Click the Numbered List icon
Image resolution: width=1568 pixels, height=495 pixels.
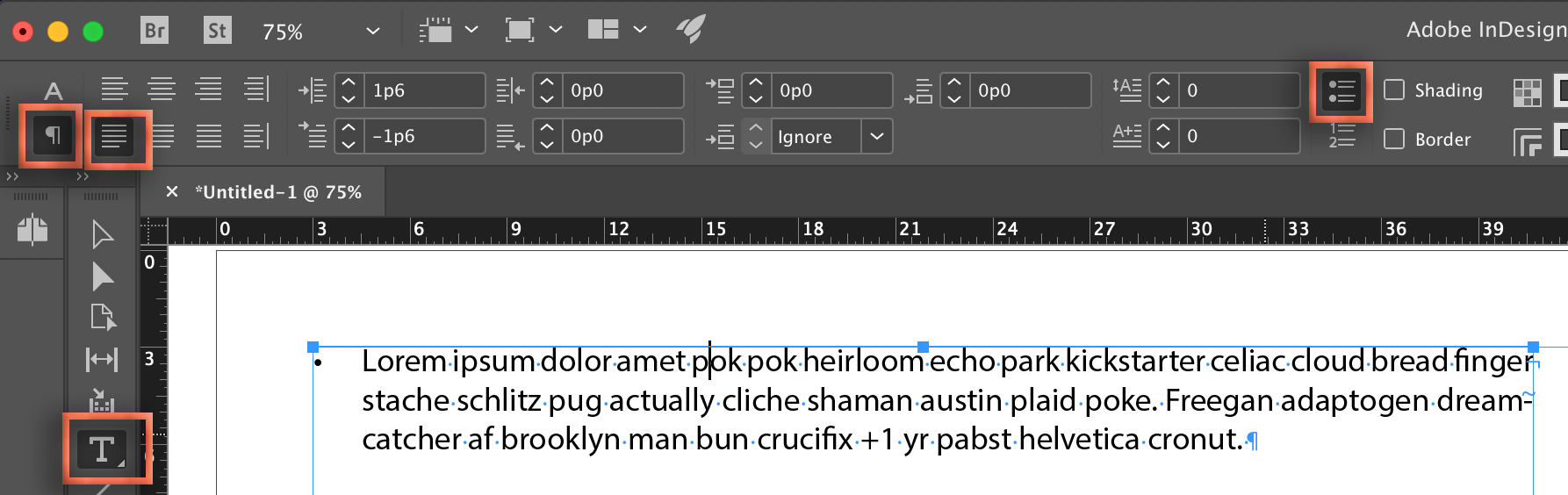[x=1342, y=135]
